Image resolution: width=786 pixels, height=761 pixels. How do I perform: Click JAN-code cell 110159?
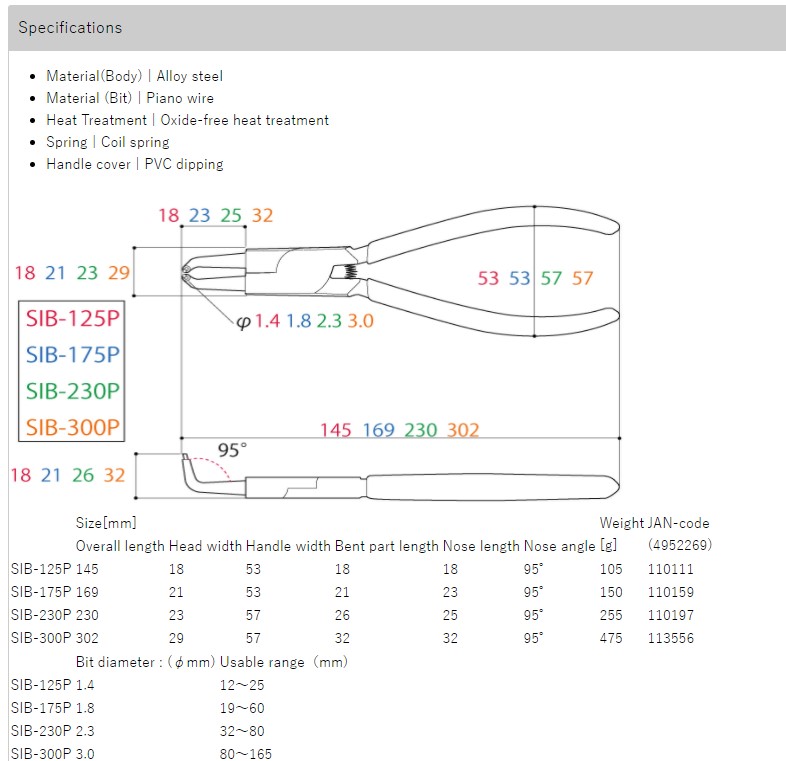coord(671,592)
